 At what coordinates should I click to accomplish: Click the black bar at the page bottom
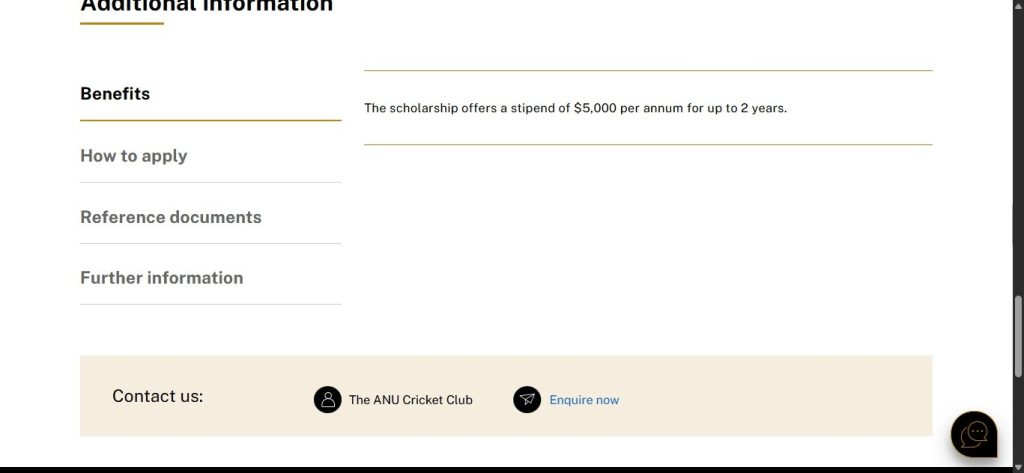[500, 469]
